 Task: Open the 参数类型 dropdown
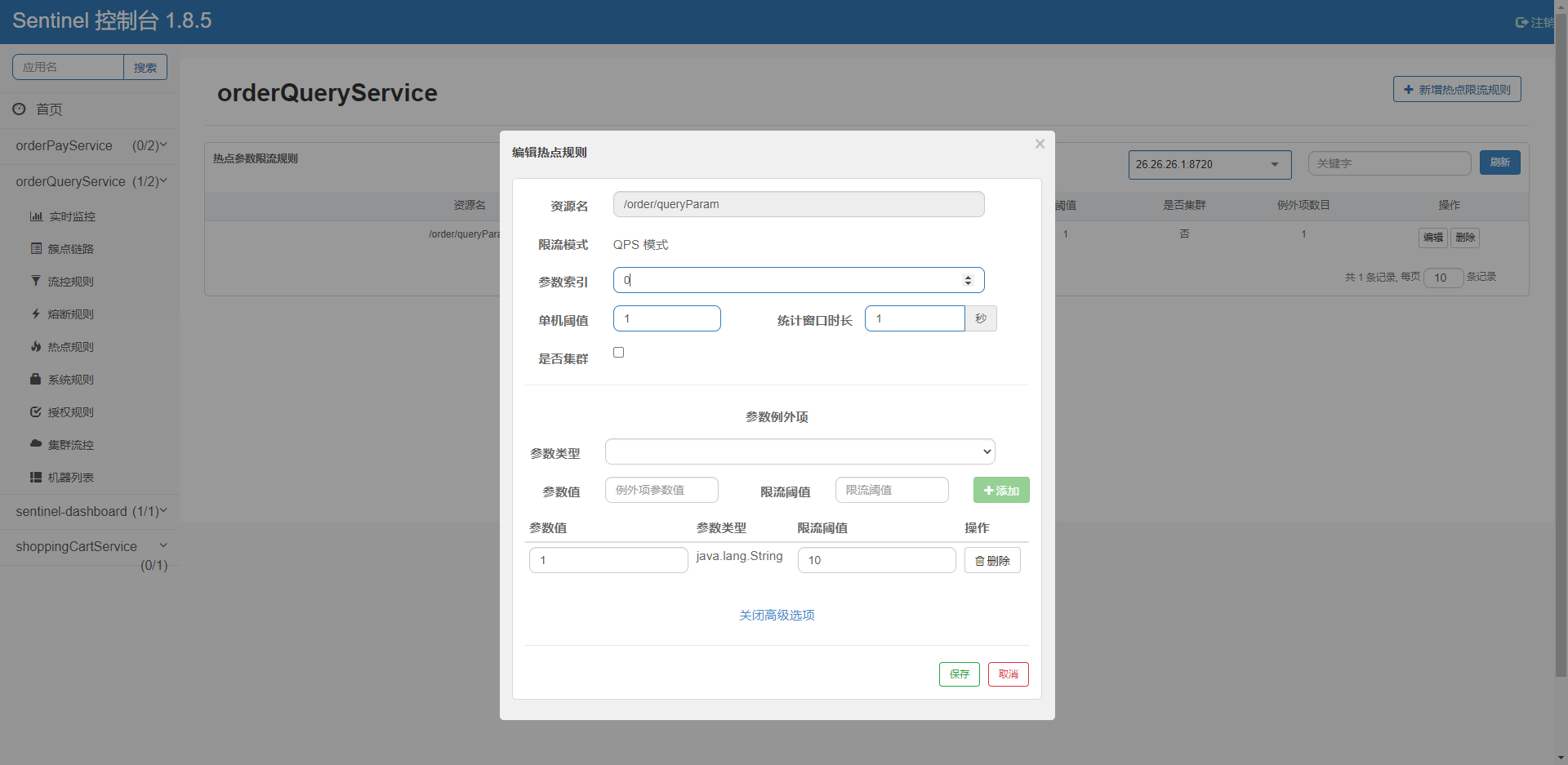coord(800,451)
